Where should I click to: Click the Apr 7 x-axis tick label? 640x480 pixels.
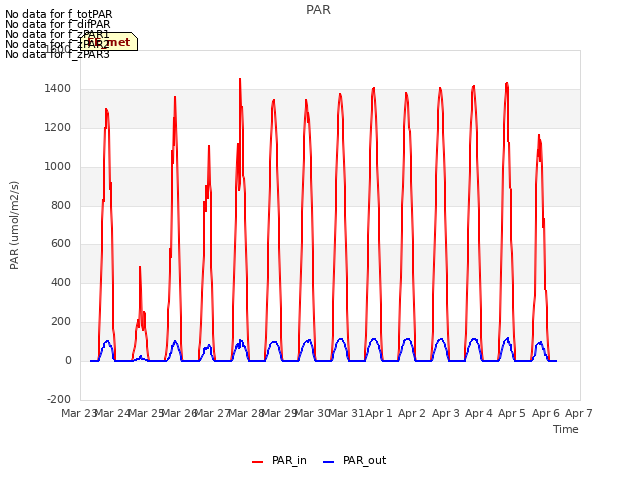[x=578, y=413]
